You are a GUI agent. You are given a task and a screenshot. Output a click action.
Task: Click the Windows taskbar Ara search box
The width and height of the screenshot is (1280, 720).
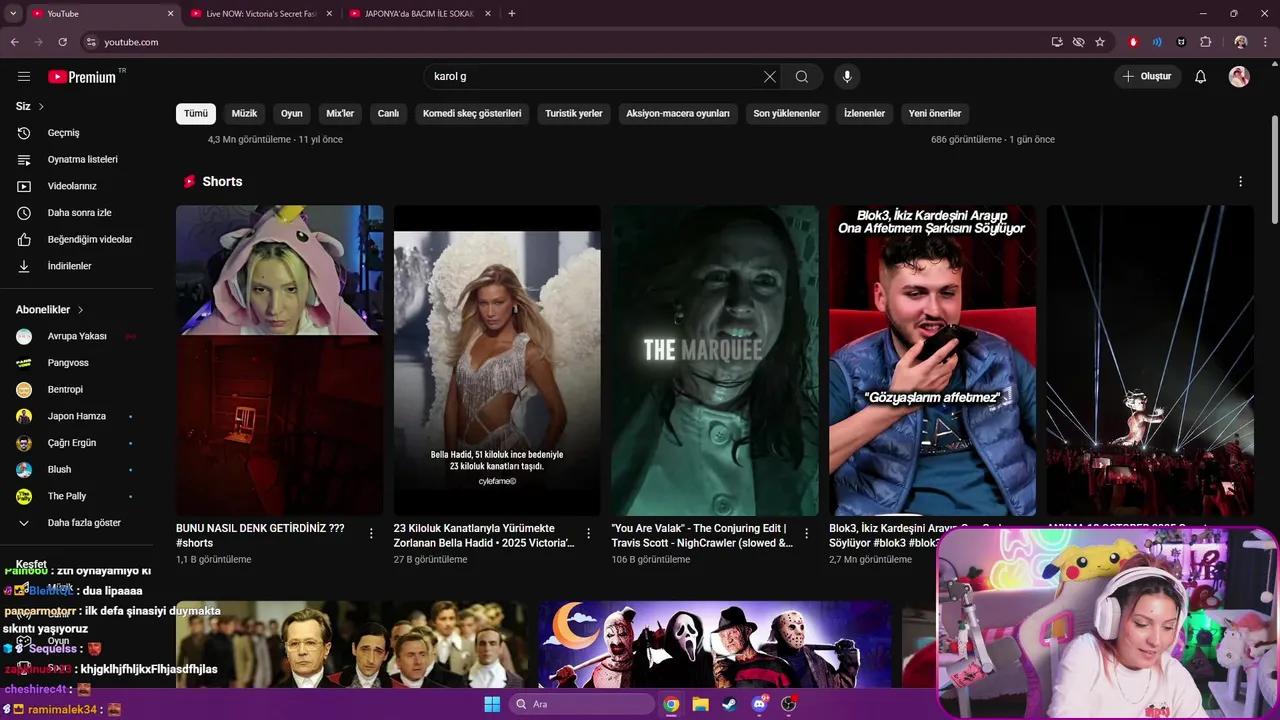click(x=581, y=704)
